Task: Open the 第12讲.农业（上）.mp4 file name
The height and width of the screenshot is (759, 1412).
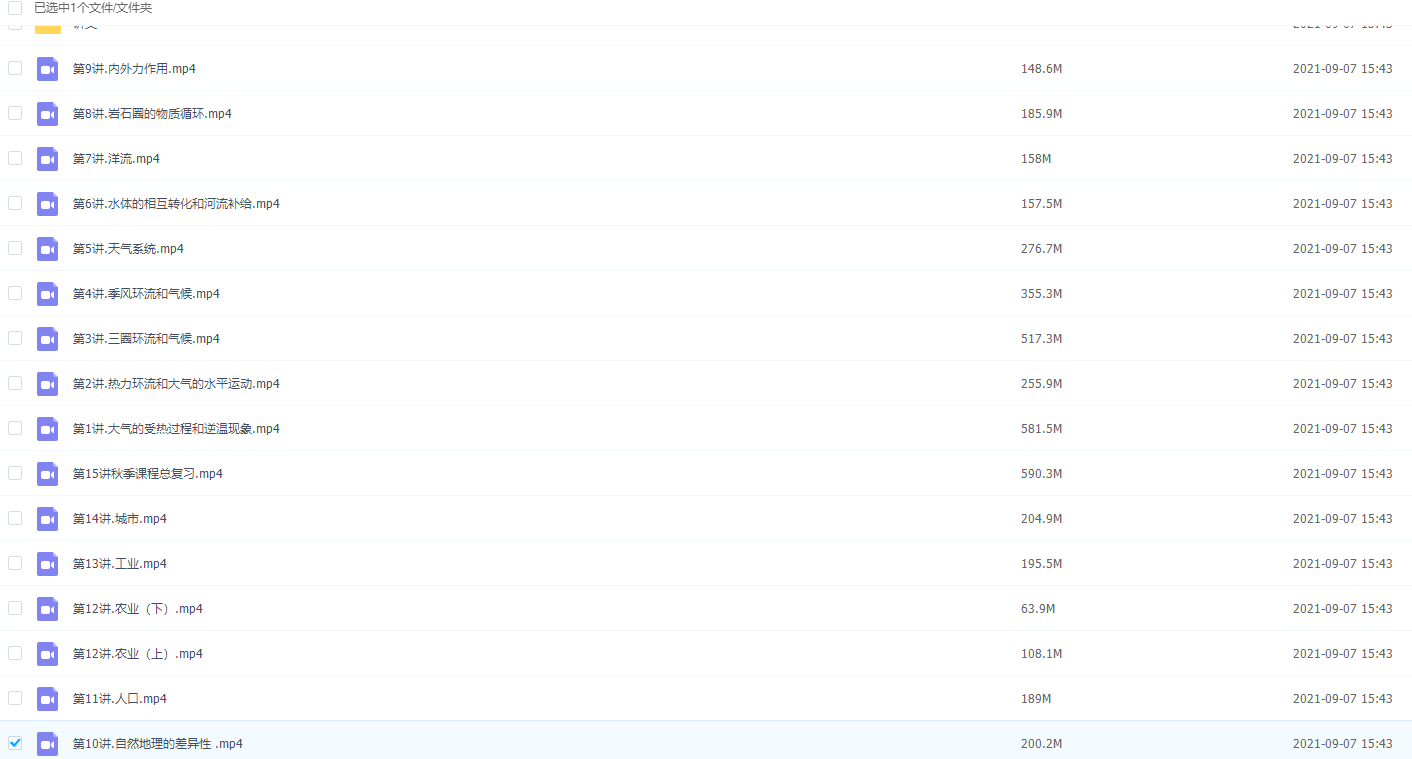Action: pos(138,654)
